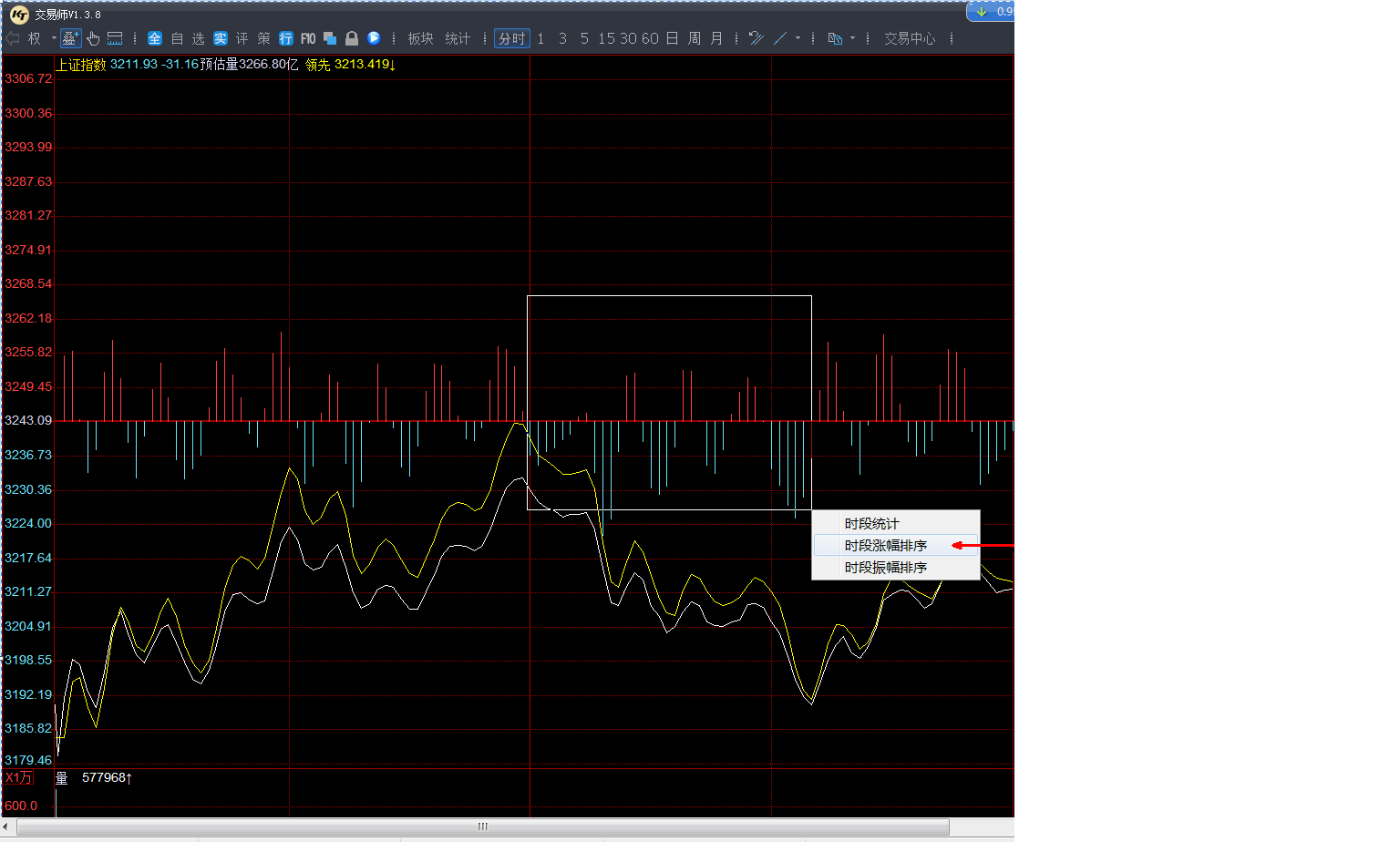Open the 交易中心 trading center
This screenshot has height=842, width=1400.
[x=909, y=38]
